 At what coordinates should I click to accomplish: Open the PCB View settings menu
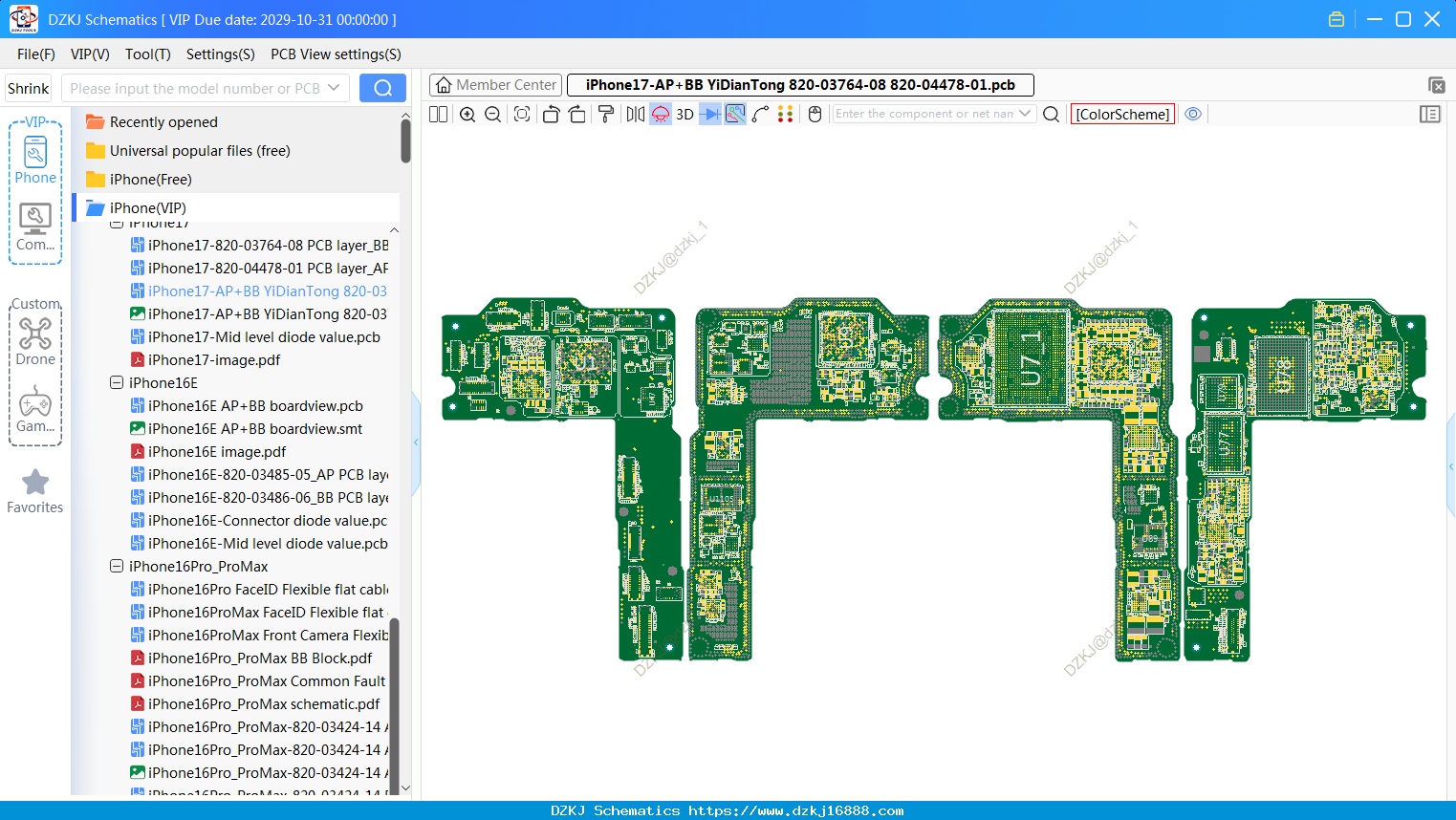(336, 54)
